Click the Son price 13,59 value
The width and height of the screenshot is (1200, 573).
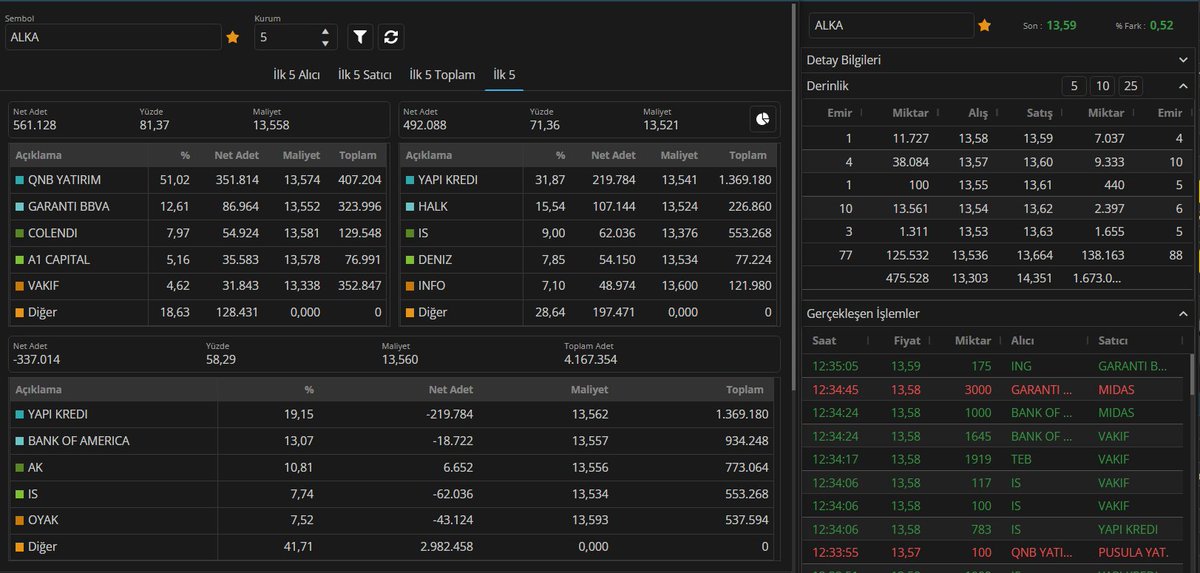click(x=1061, y=25)
